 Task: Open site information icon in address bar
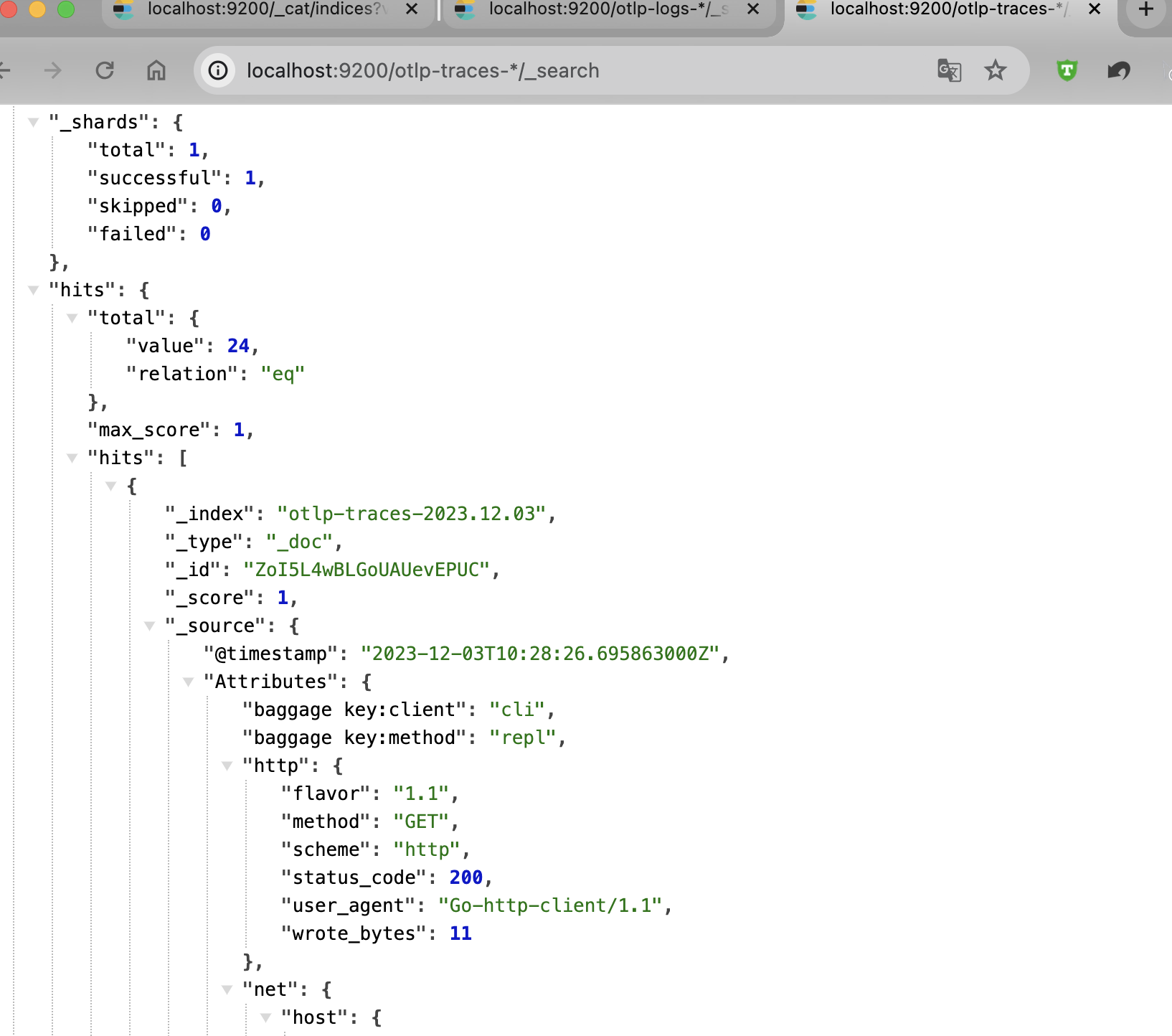[218, 70]
